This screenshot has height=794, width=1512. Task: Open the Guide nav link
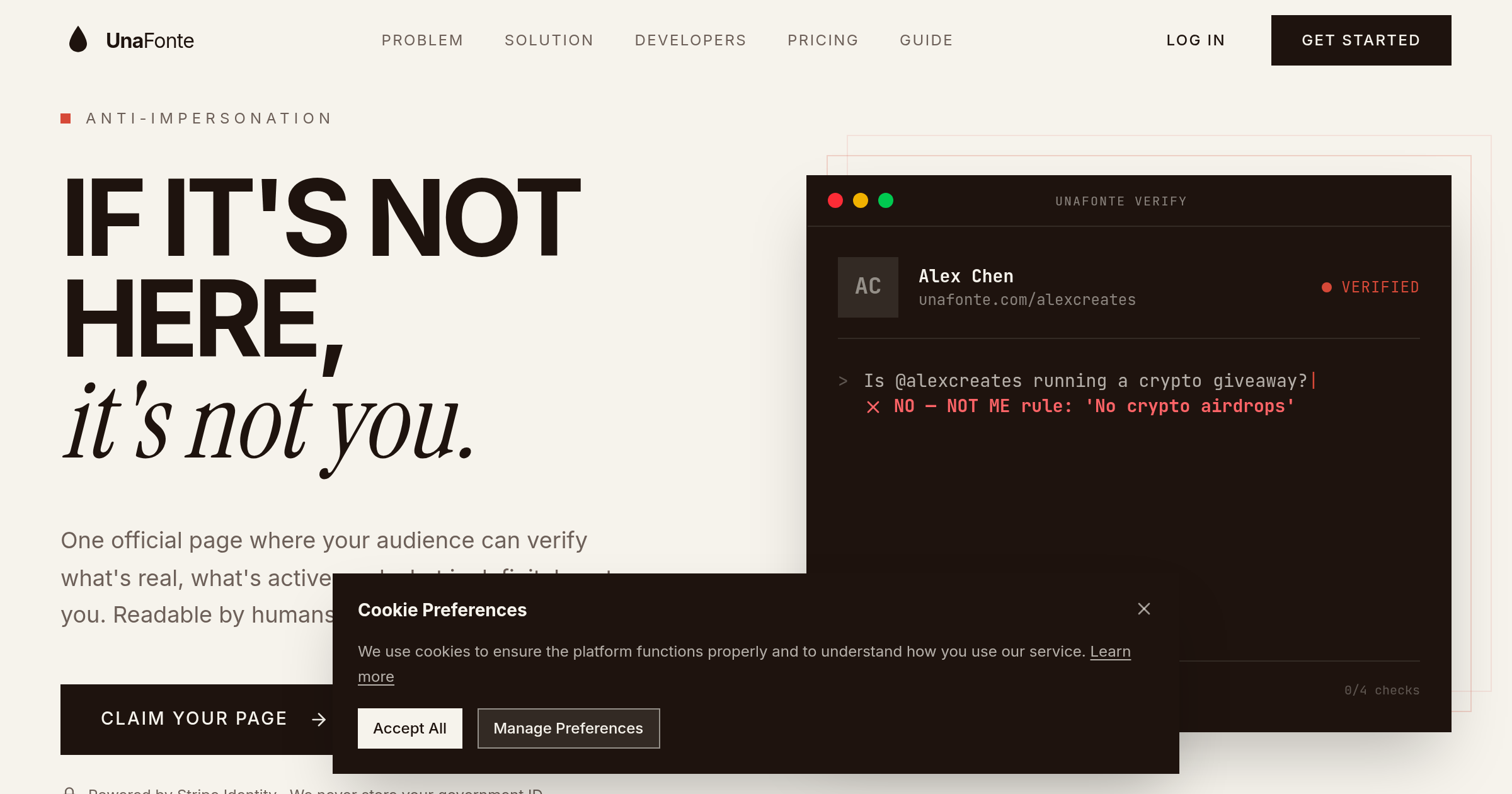click(x=926, y=40)
